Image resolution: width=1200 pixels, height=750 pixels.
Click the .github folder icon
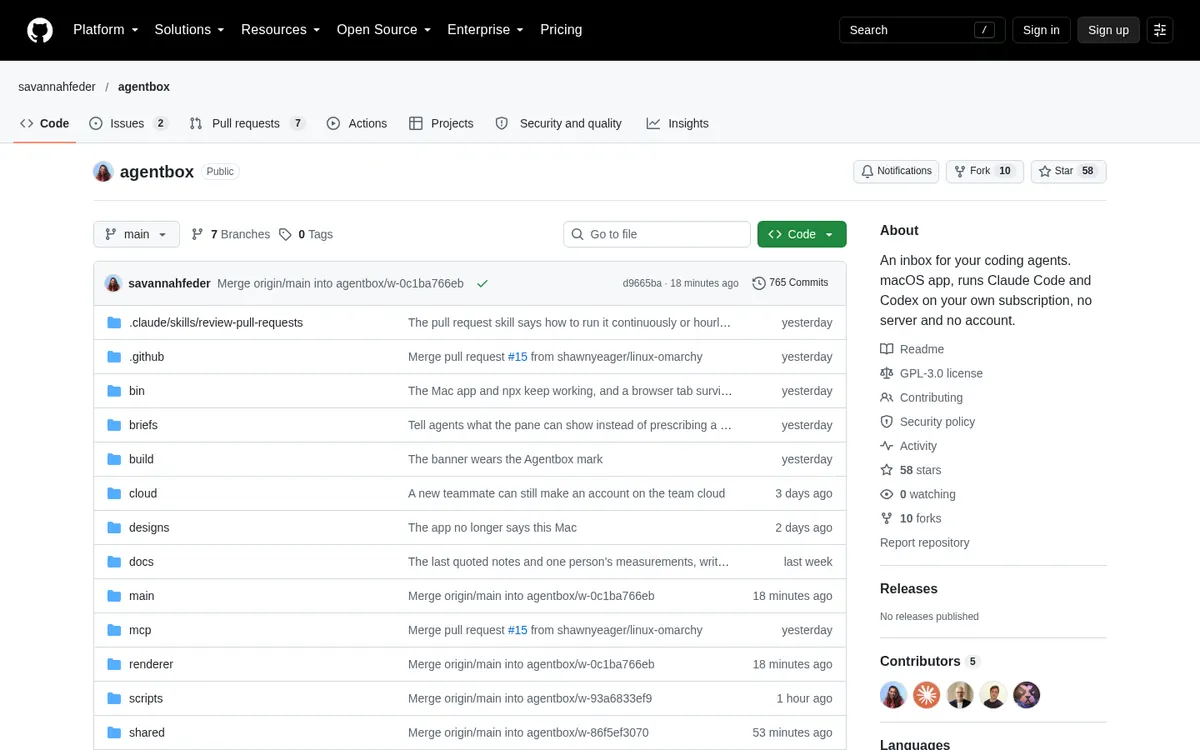(x=114, y=357)
